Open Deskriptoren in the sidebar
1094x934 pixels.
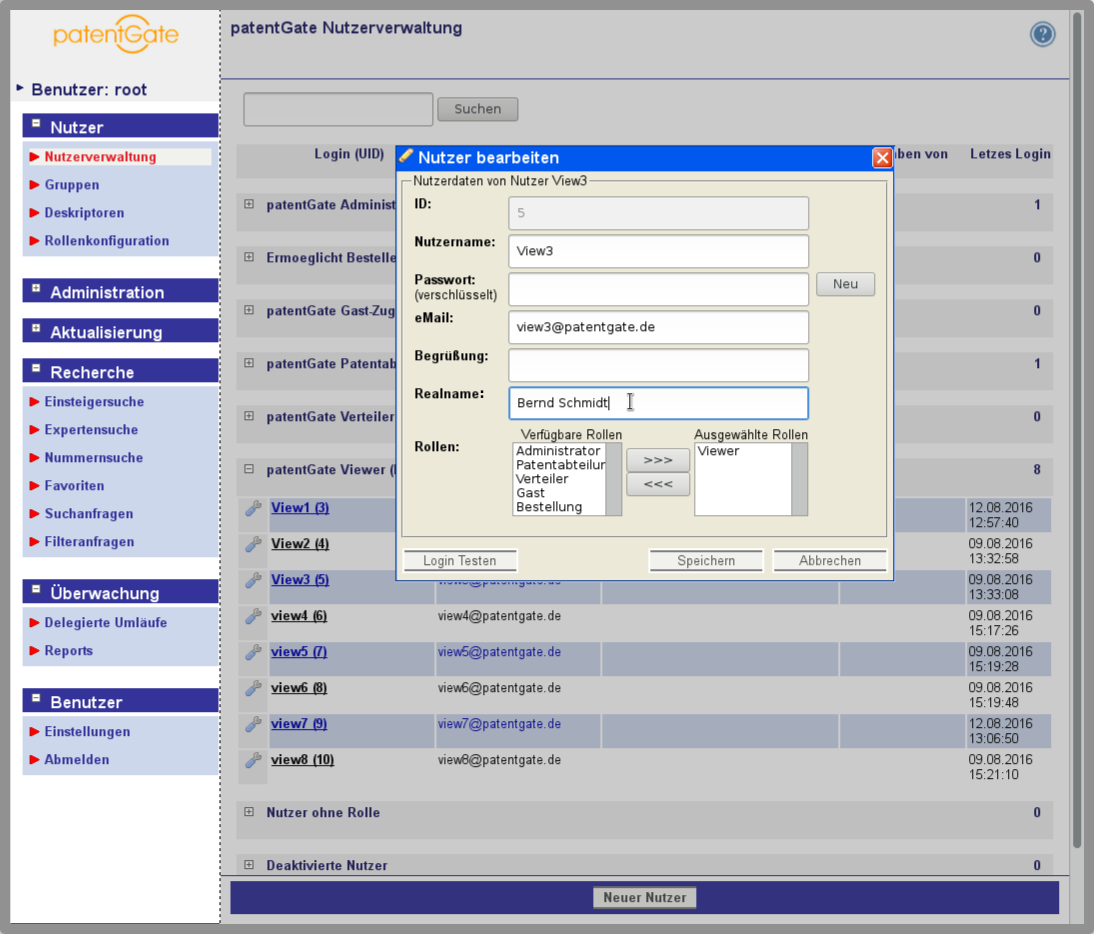[x=84, y=213]
